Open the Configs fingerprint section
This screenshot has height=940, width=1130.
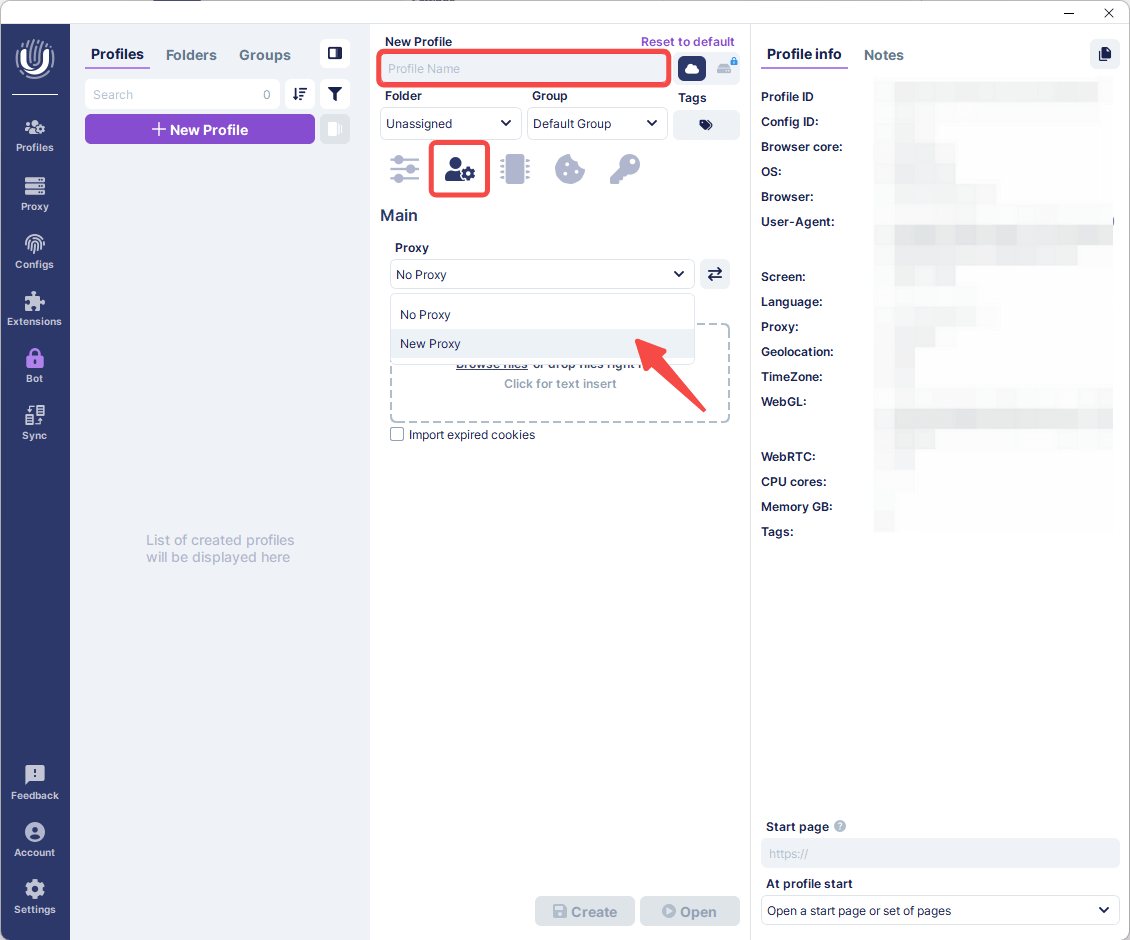(35, 251)
